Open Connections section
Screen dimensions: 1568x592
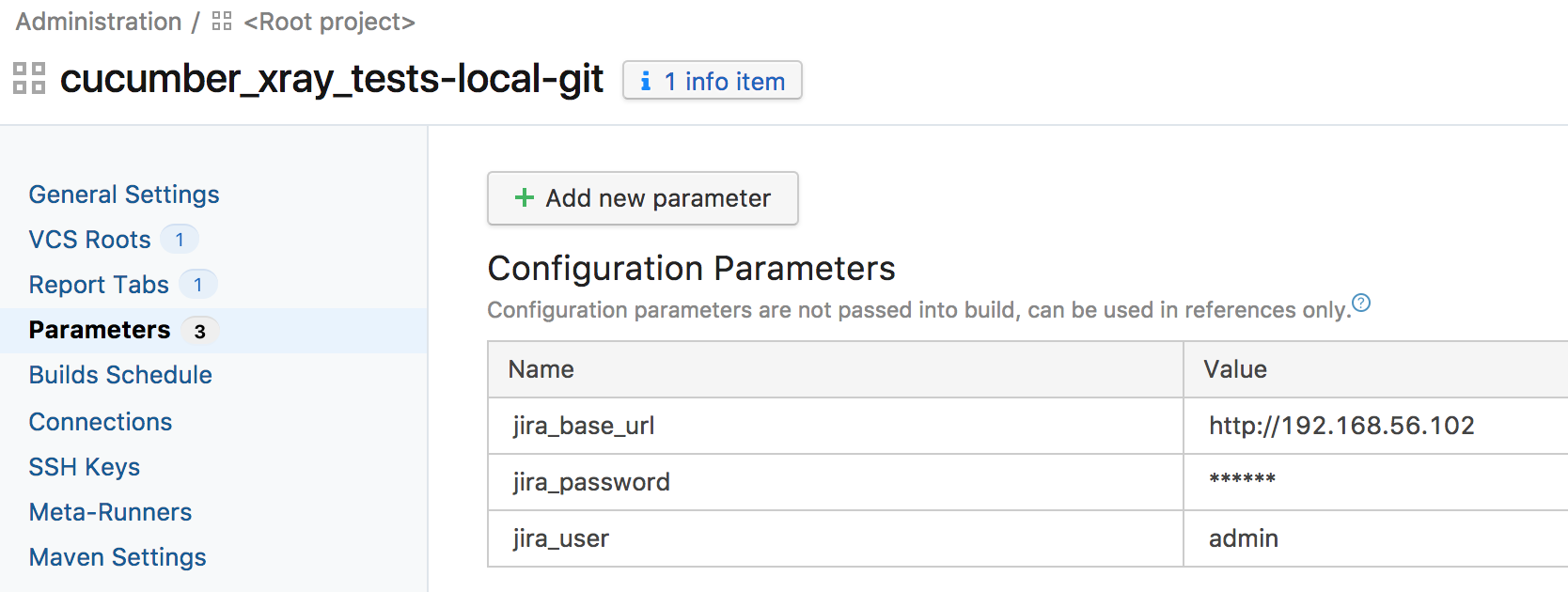pyautogui.click(x=101, y=422)
